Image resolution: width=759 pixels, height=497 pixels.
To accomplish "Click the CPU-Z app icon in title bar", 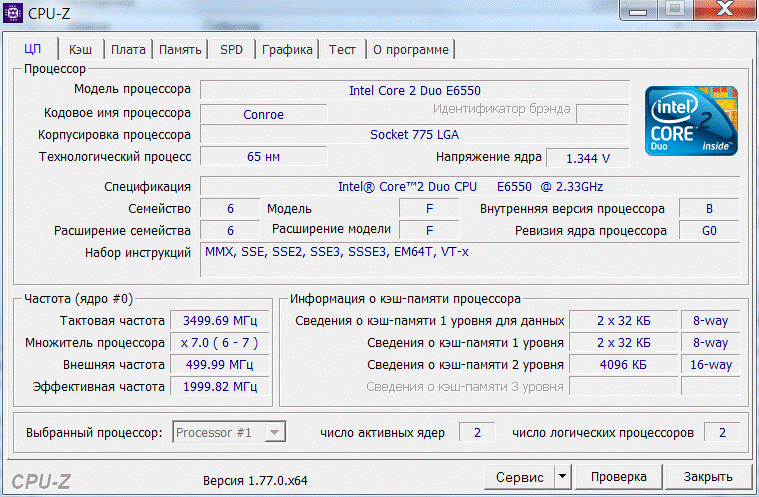I will [13, 11].
